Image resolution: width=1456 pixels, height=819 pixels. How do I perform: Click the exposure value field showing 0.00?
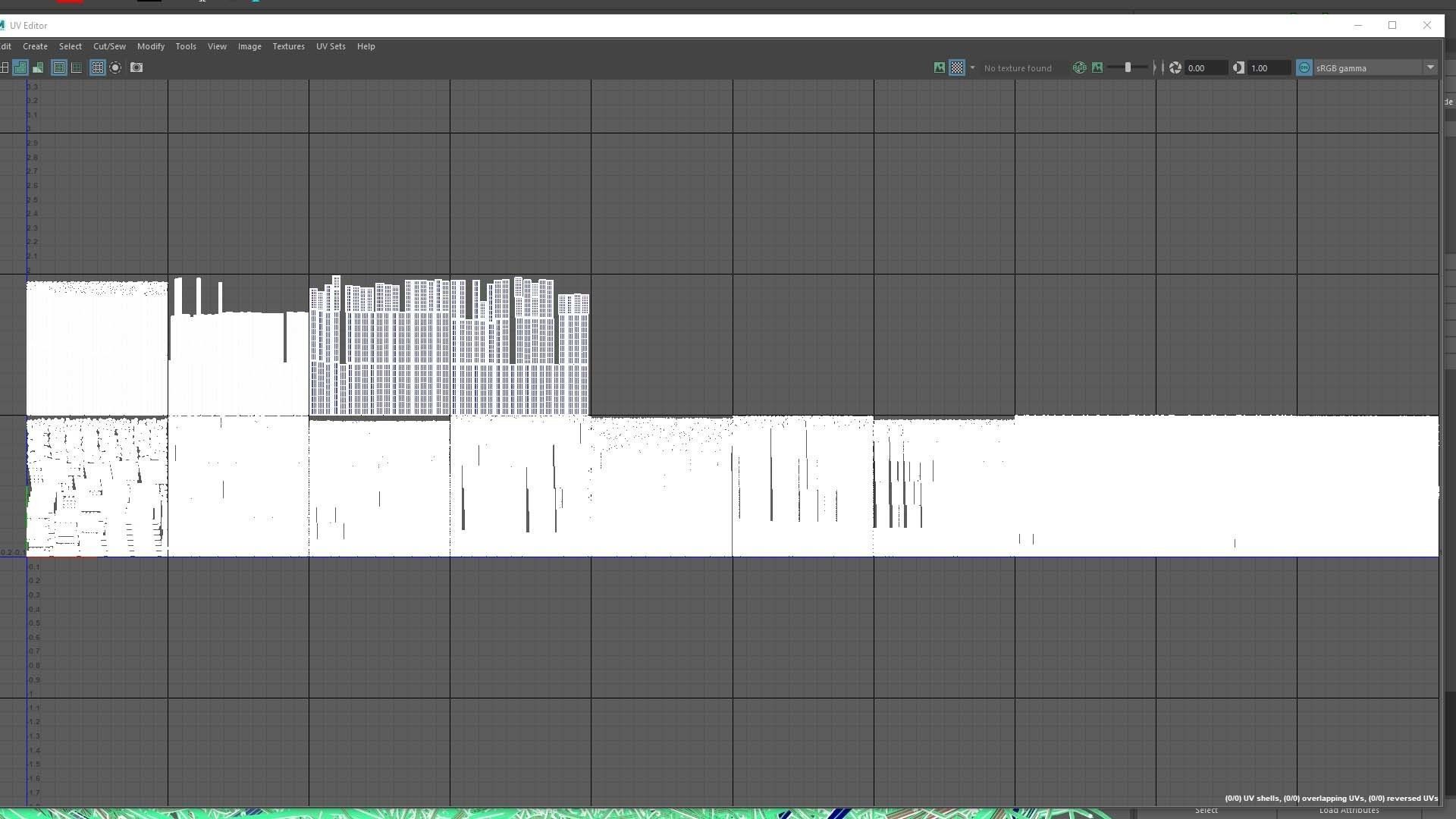[x=1206, y=67]
